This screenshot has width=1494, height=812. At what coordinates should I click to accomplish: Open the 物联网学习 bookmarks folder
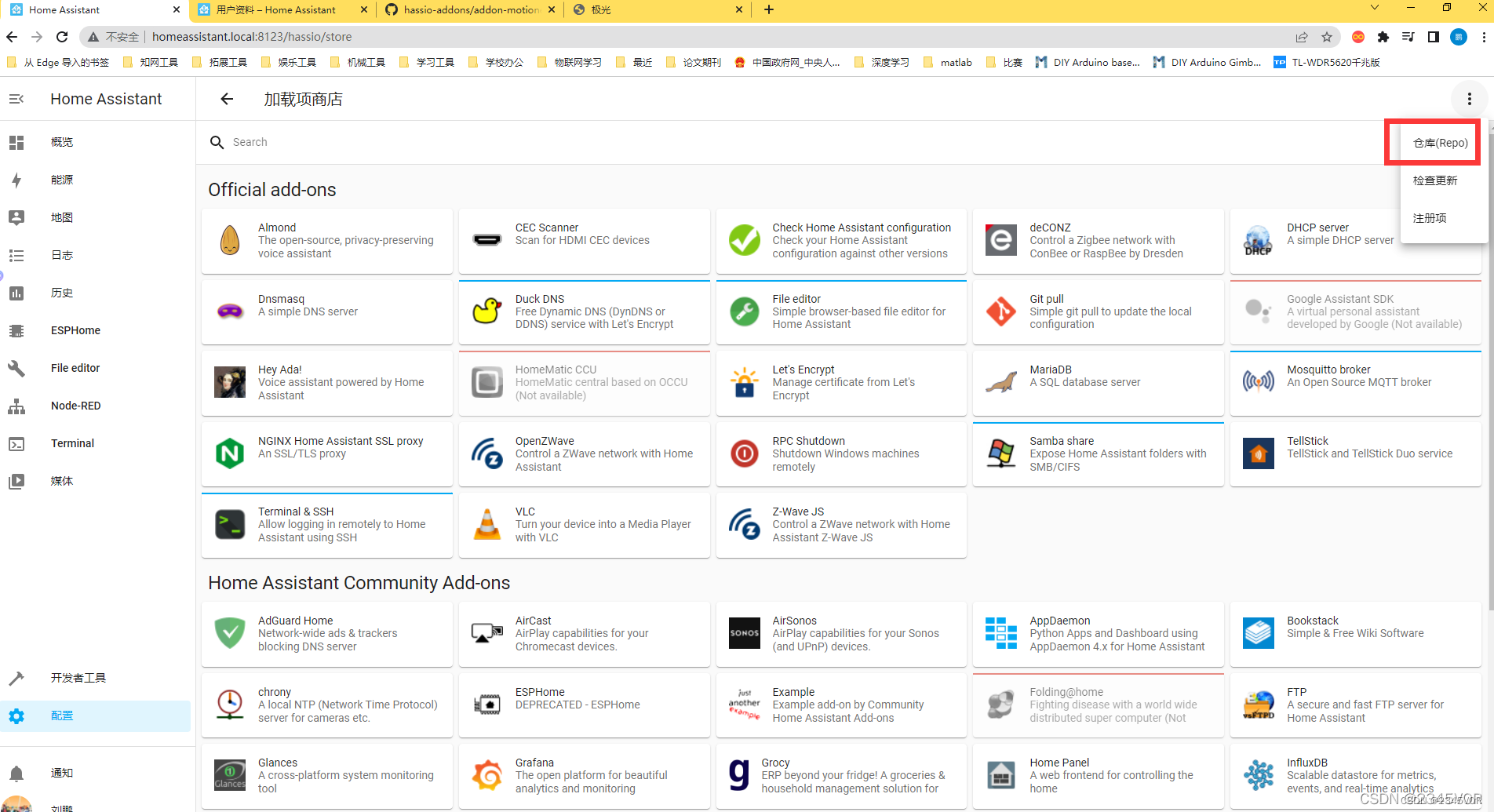[x=570, y=62]
